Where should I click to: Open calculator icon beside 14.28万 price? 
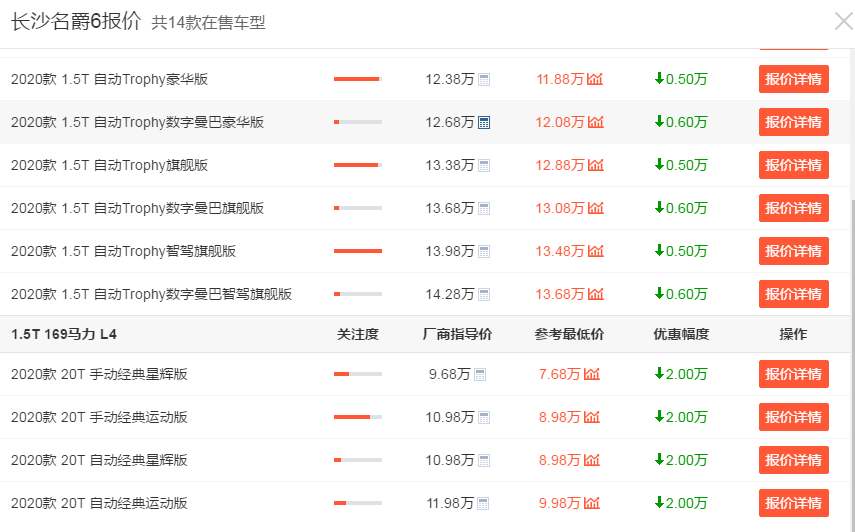pyautogui.click(x=484, y=295)
